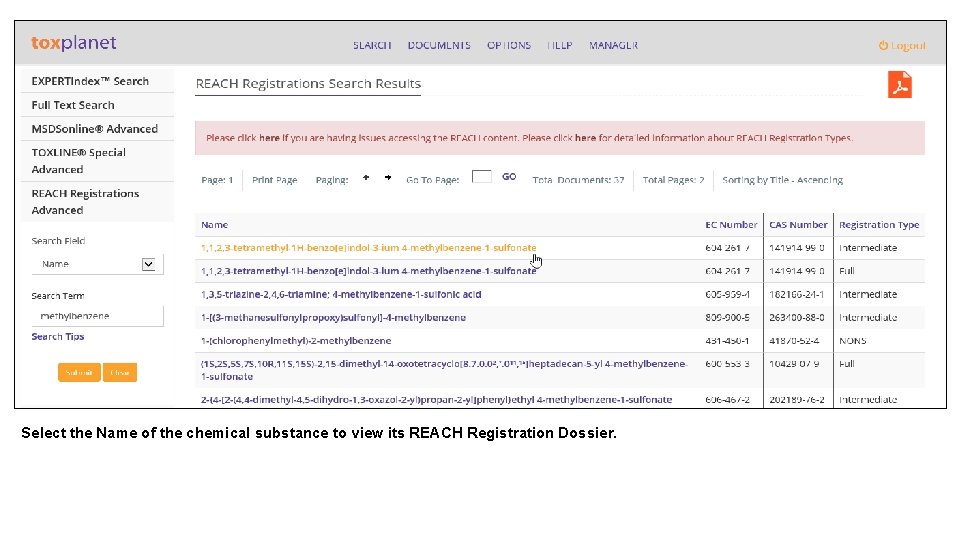960x540 pixels.
Task: Open the DOCUMENTS menu
Action: [x=439, y=45]
